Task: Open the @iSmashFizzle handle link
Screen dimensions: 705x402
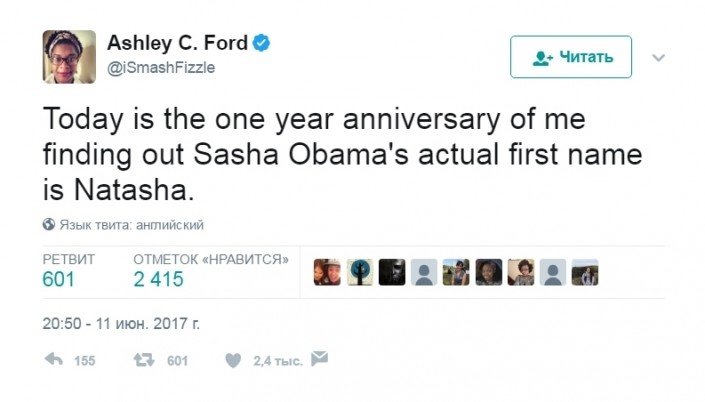Action: point(161,67)
